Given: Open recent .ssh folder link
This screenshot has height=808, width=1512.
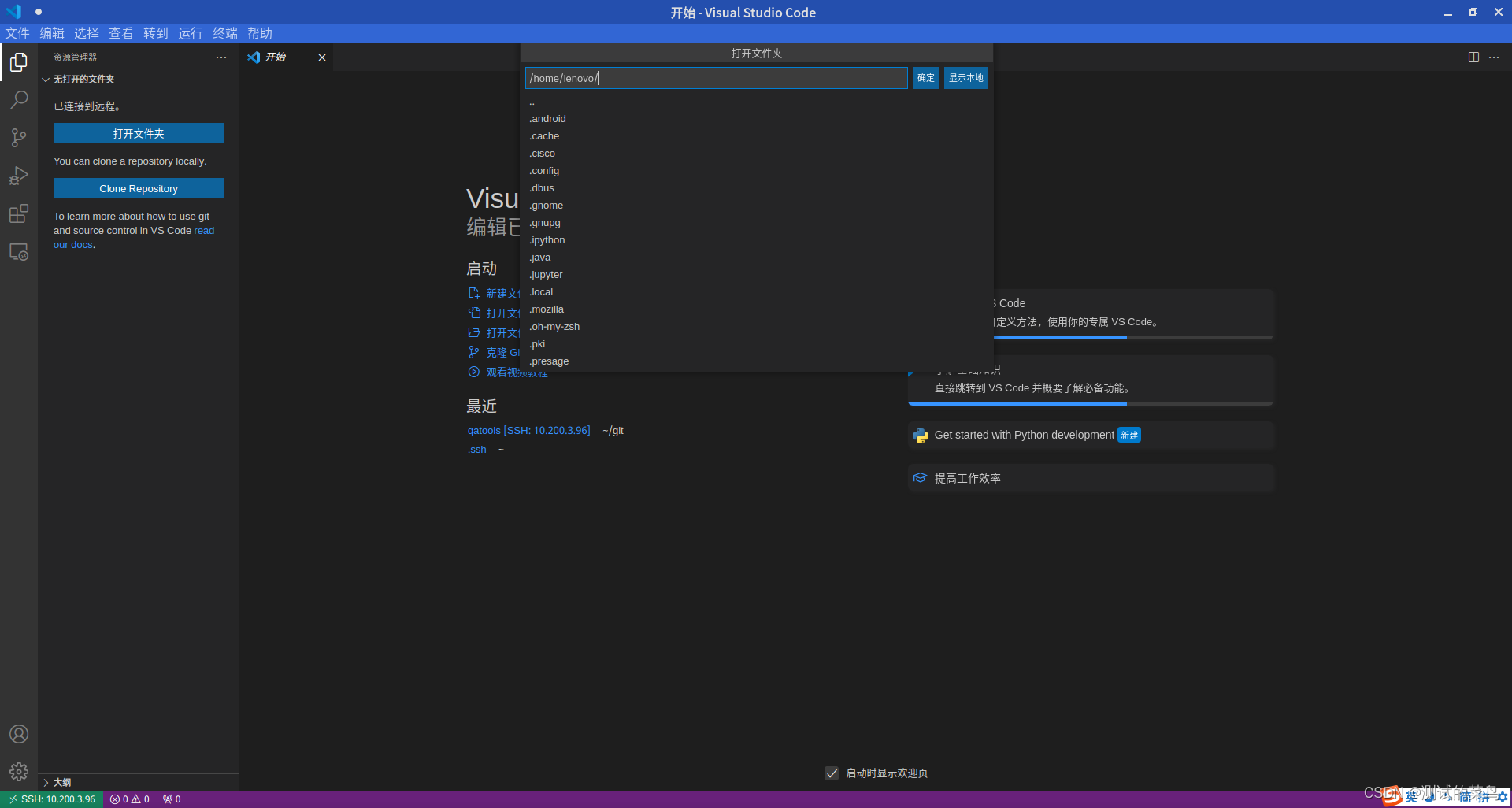Looking at the screenshot, I should pyautogui.click(x=477, y=450).
